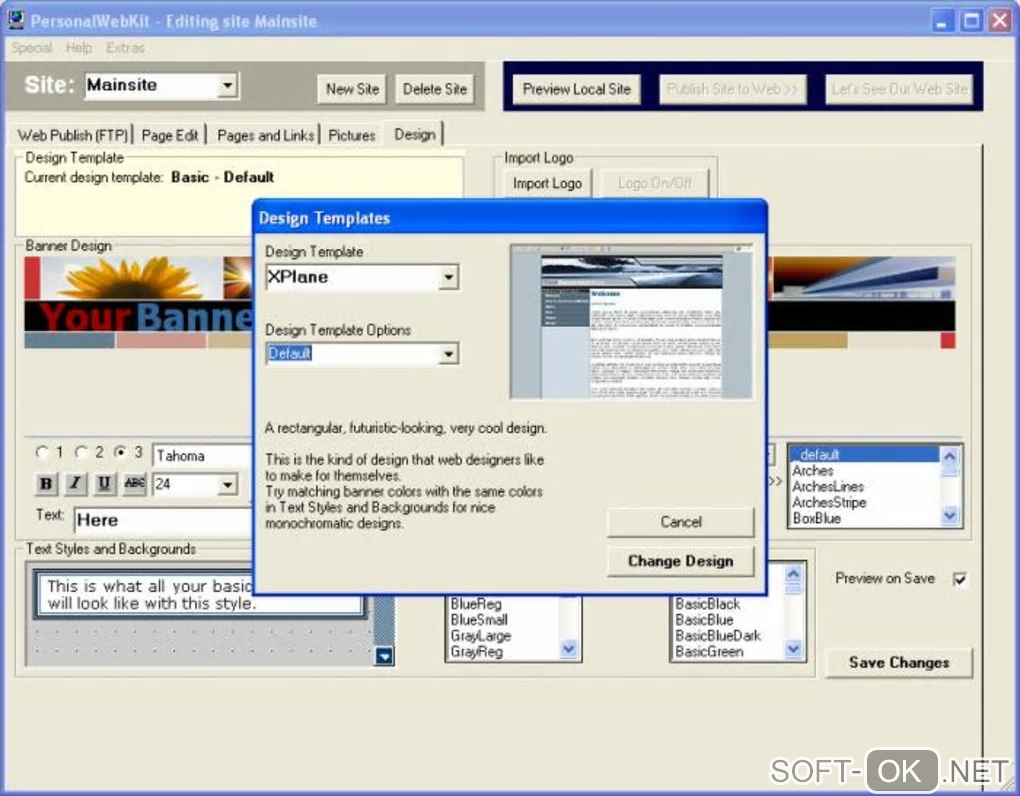Open the Design Template Options dropdown
Image resolution: width=1020 pixels, height=796 pixels.
(x=448, y=354)
